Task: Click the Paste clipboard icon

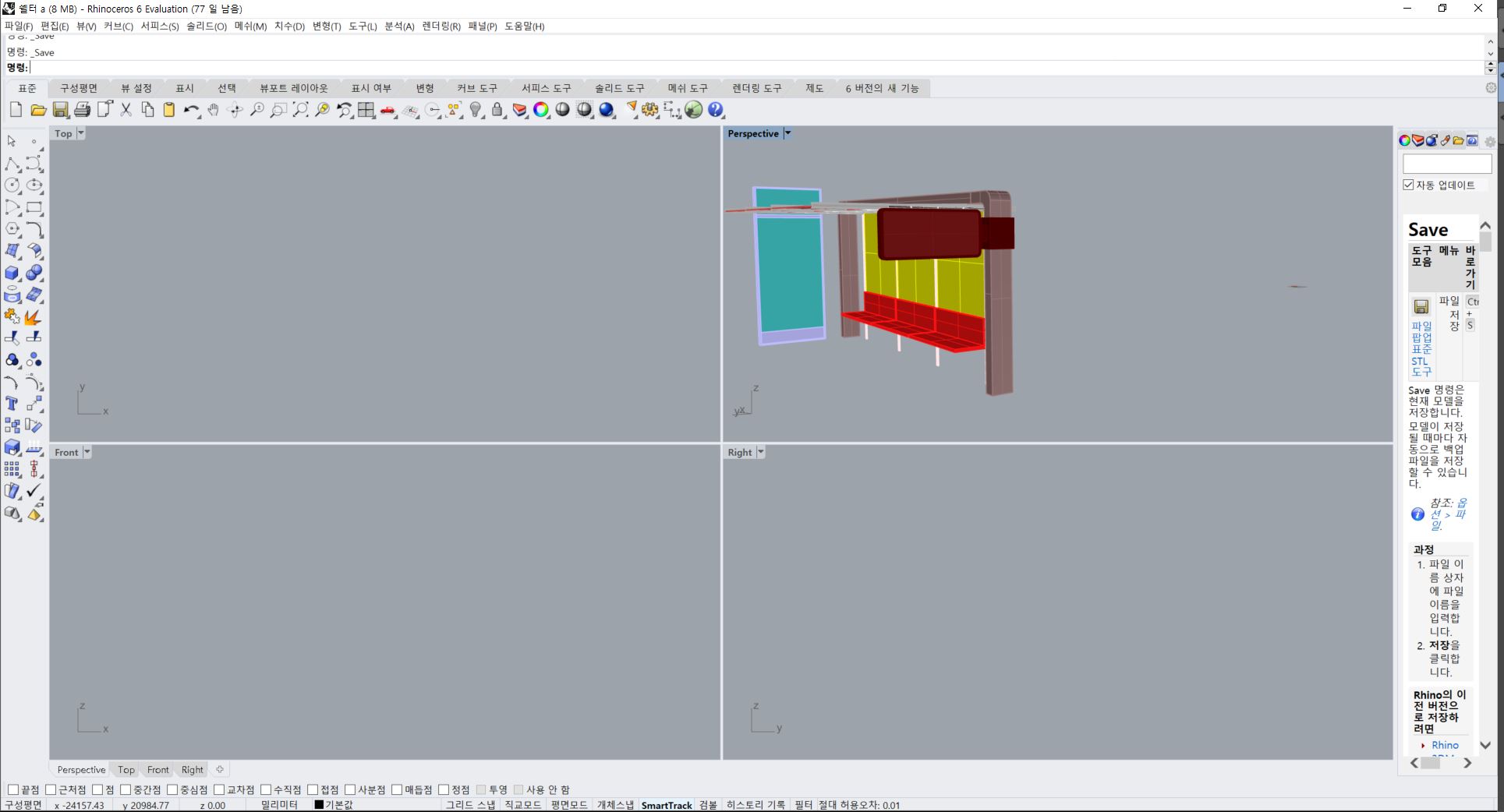Action: pos(169,110)
